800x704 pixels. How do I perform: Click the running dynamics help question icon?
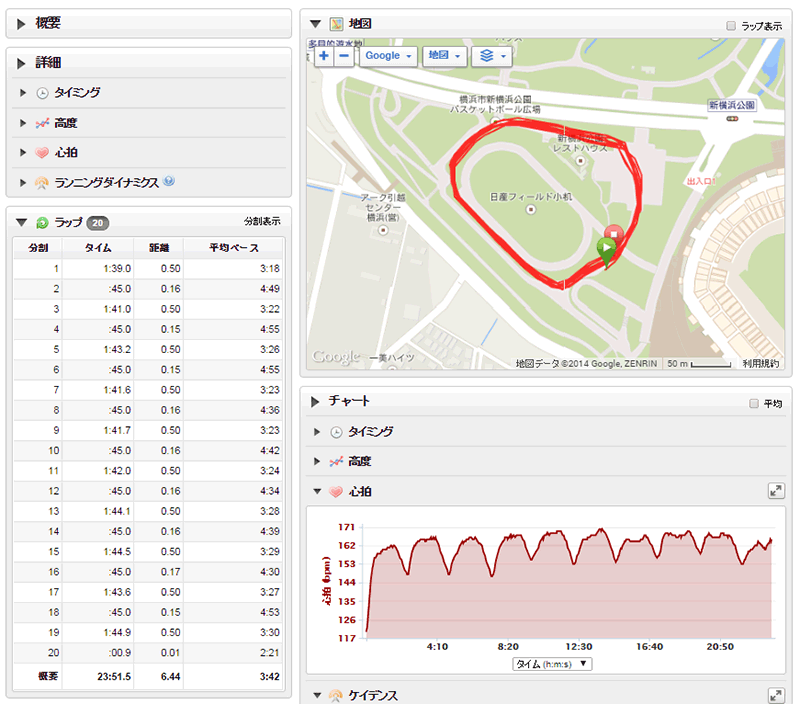coord(169,181)
